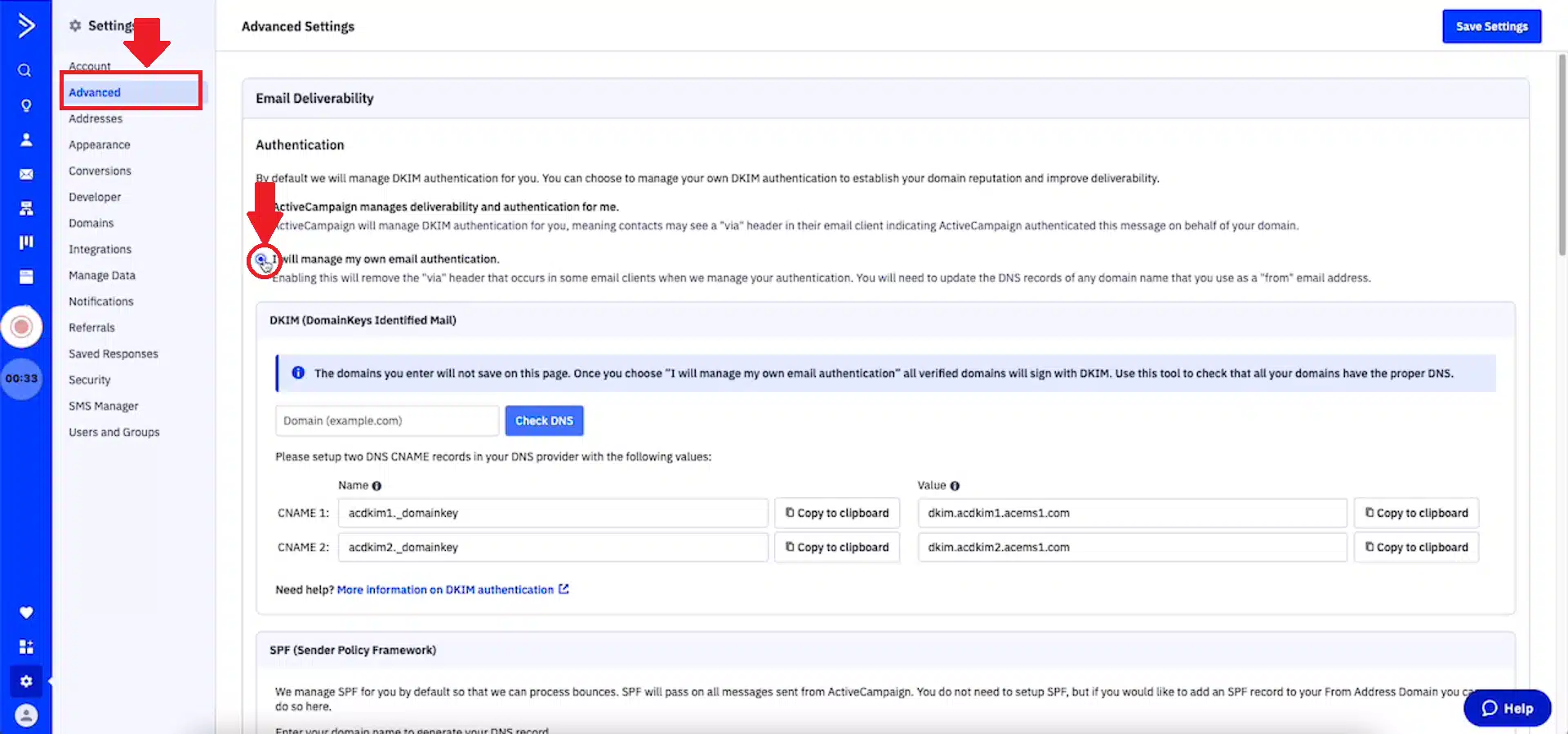Open the Deals pipeline icon in sidebar
Screen dimensions: 1568x734
coord(26,242)
